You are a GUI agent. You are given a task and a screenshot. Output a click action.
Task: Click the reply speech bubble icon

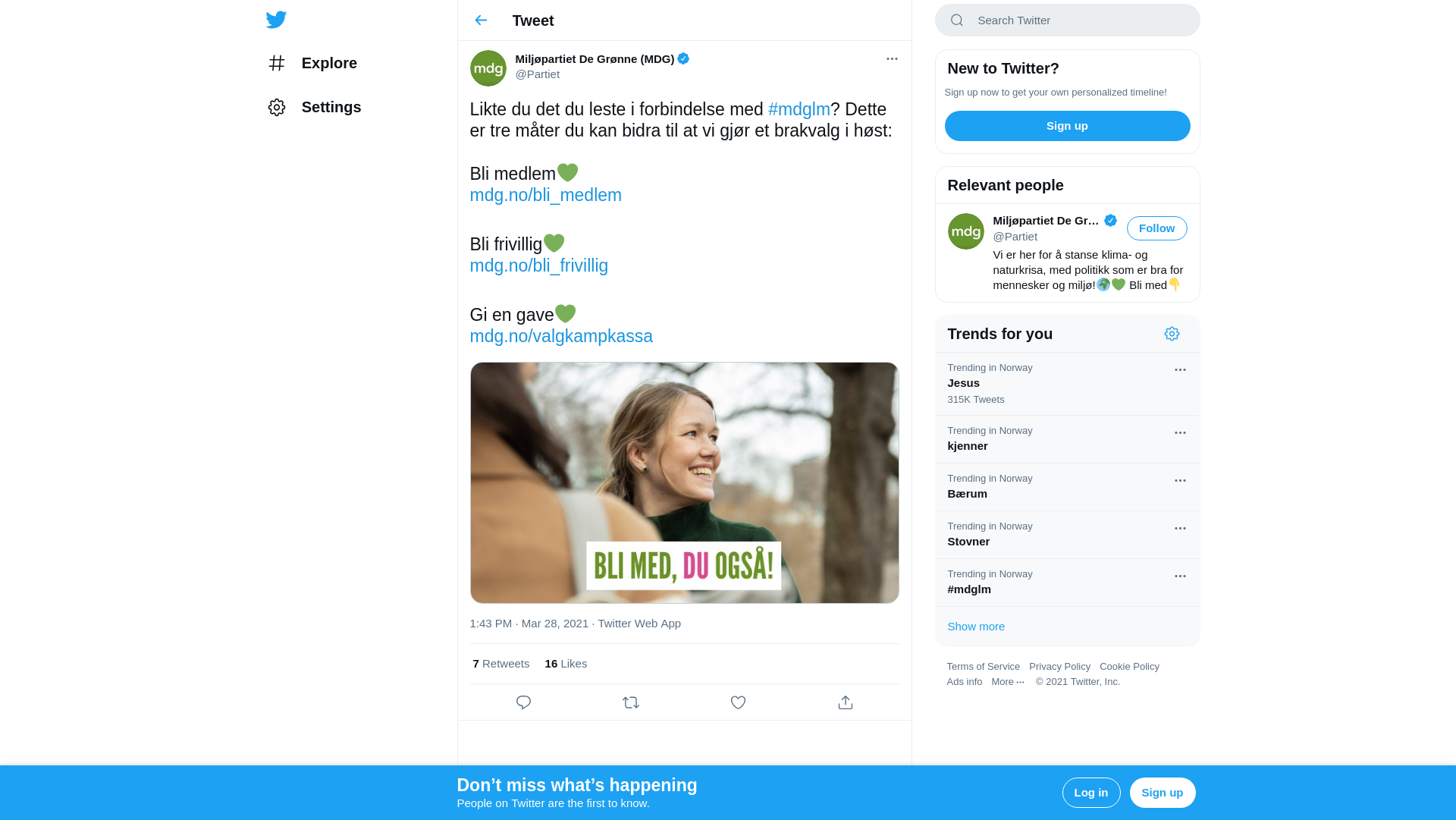coord(523,702)
